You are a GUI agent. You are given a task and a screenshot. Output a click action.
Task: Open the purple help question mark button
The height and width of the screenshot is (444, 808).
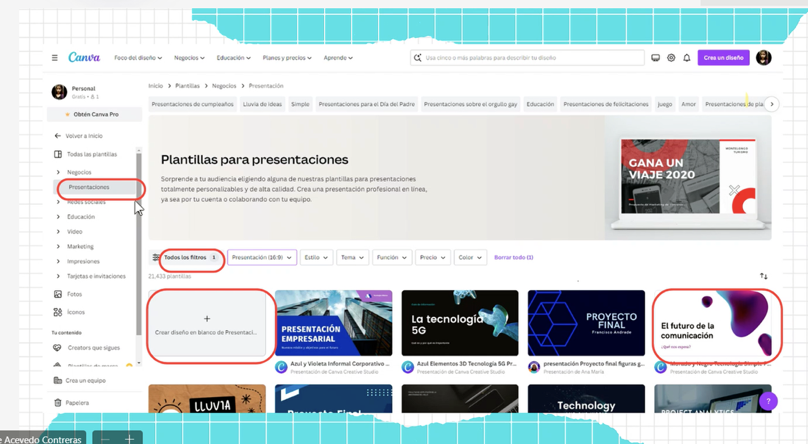[x=768, y=401]
